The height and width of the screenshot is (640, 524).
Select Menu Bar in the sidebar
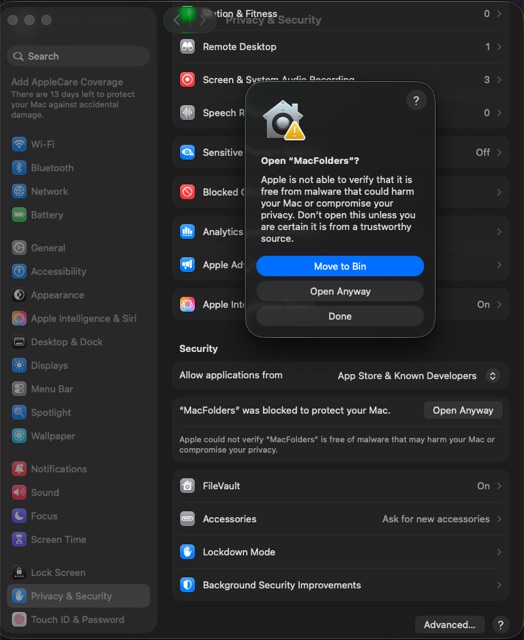click(78, 389)
